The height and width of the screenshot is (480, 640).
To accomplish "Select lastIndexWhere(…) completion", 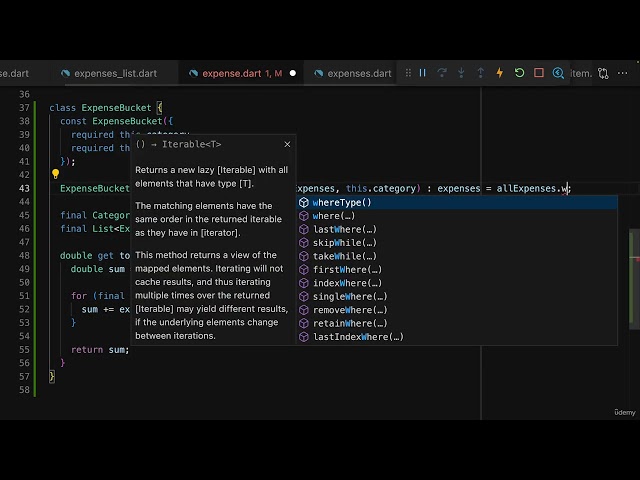I will [x=457, y=337].
